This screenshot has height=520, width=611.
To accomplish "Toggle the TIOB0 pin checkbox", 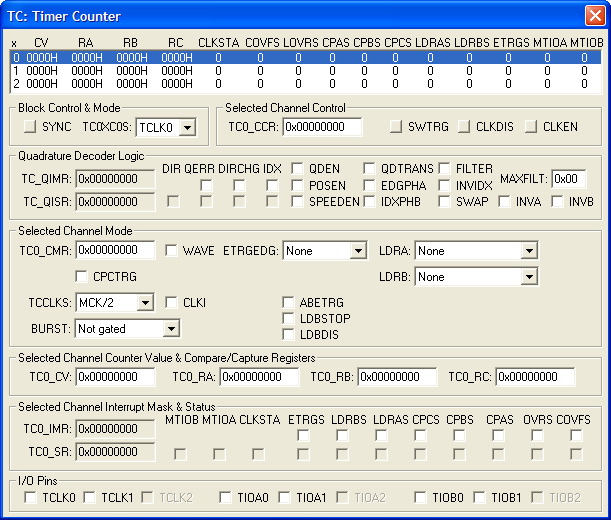I will pyautogui.click(x=420, y=497).
